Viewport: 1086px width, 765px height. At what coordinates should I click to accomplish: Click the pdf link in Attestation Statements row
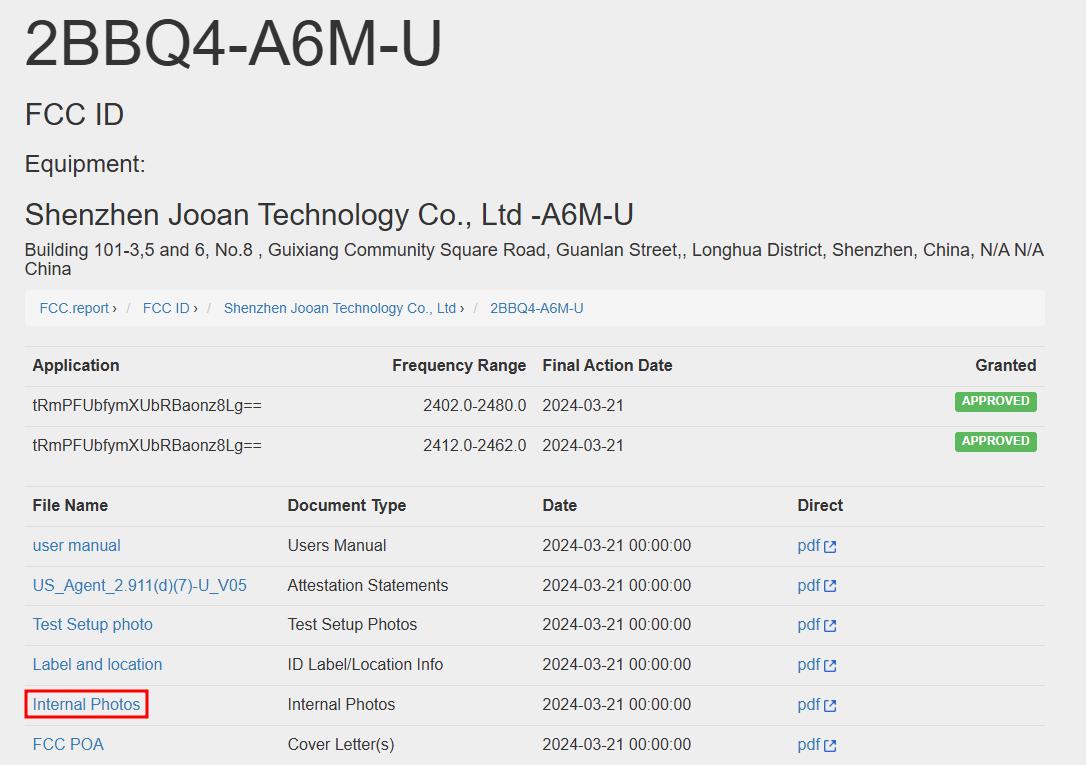coord(817,586)
